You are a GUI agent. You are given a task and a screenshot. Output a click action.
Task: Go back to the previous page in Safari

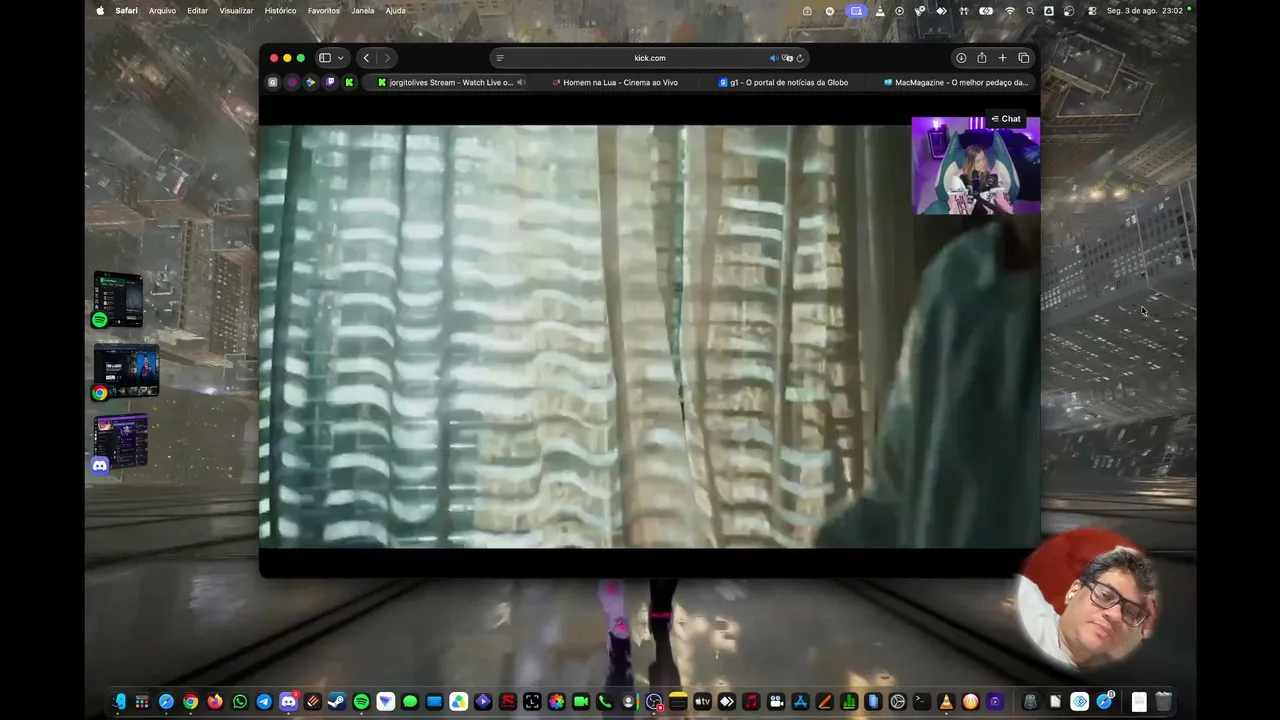click(366, 58)
